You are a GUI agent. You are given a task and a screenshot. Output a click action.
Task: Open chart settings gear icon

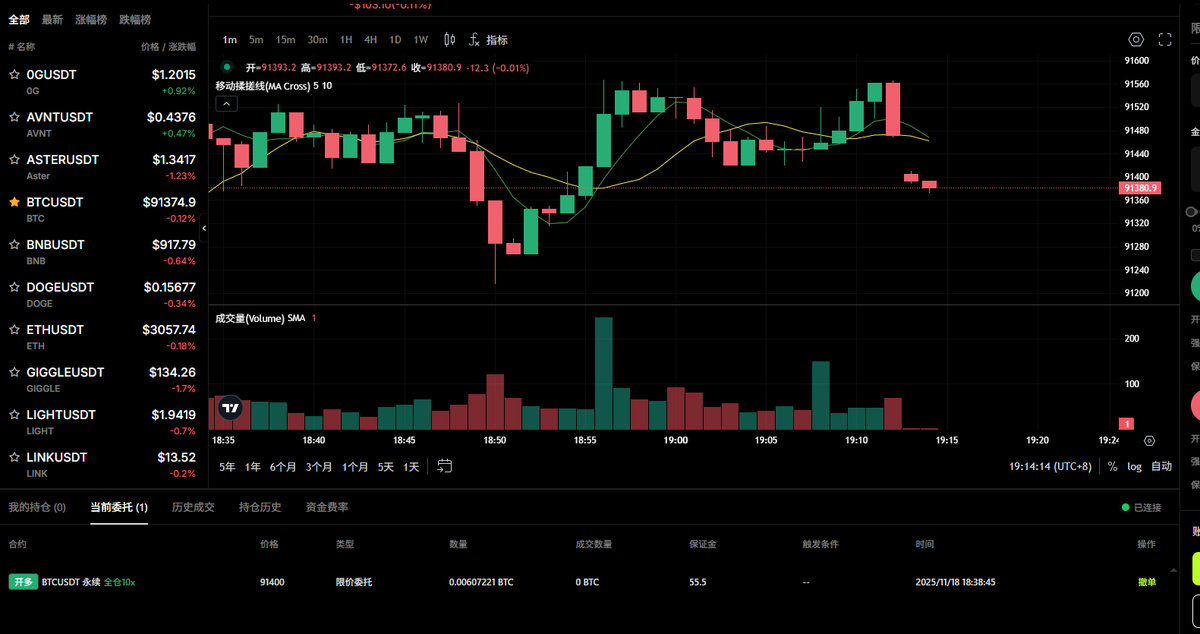point(1135,38)
